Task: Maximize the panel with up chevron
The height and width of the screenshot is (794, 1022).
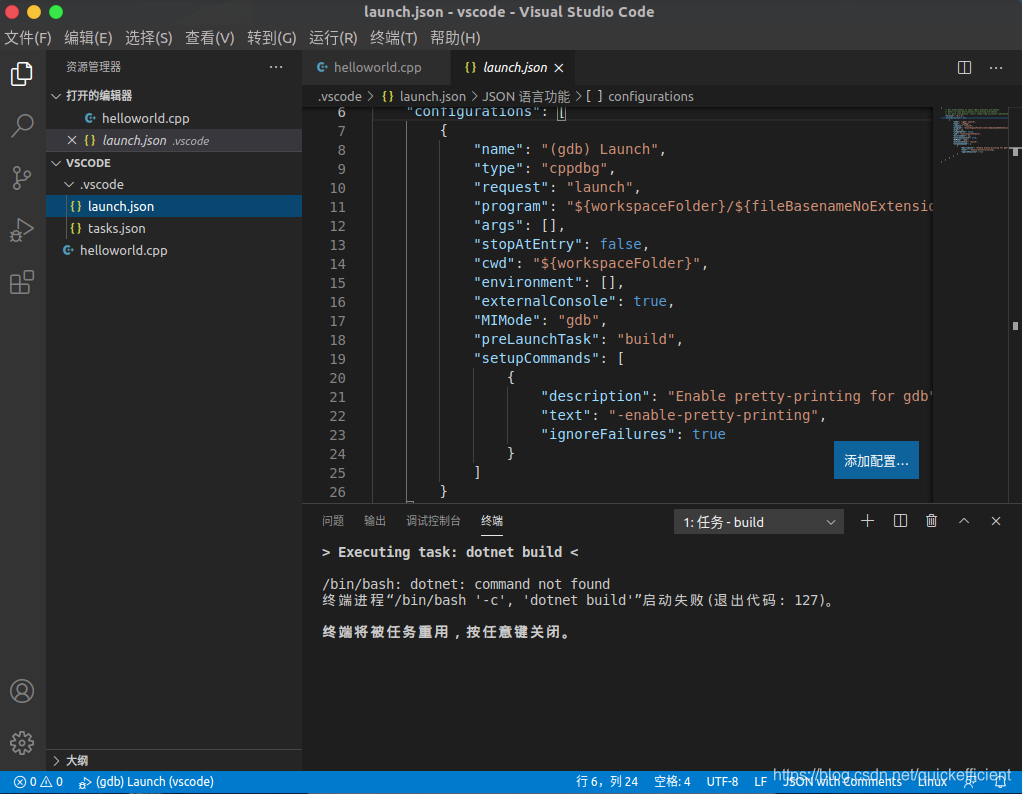Action: (963, 521)
